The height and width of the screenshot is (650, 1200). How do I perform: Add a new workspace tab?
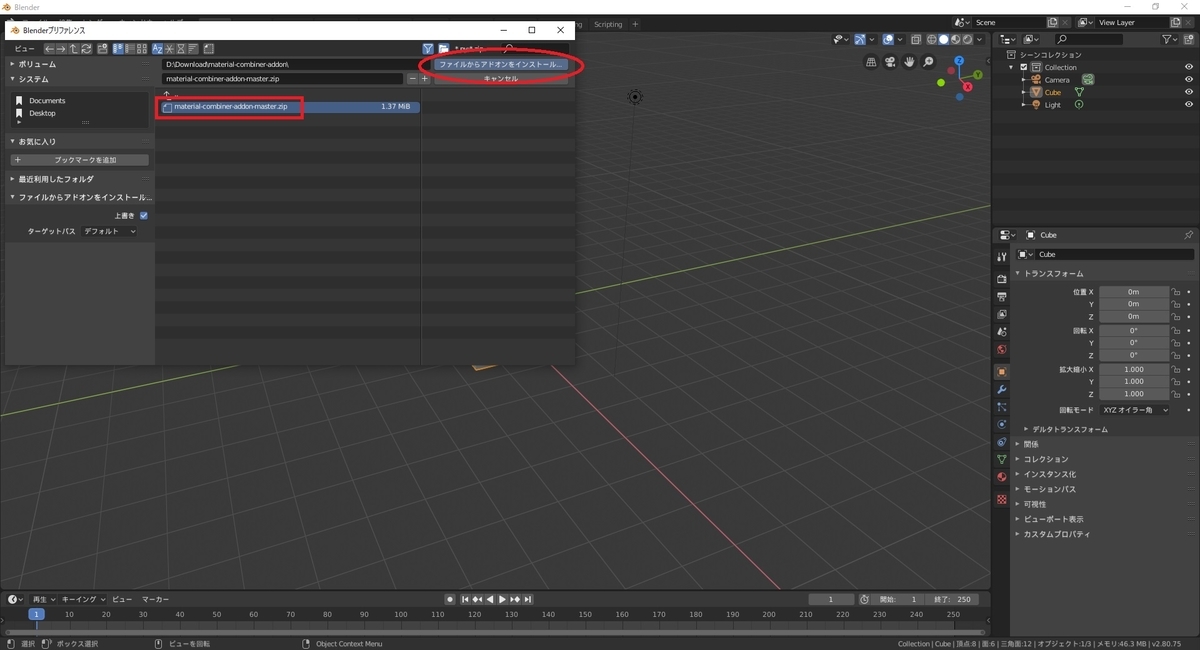(x=635, y=24)
